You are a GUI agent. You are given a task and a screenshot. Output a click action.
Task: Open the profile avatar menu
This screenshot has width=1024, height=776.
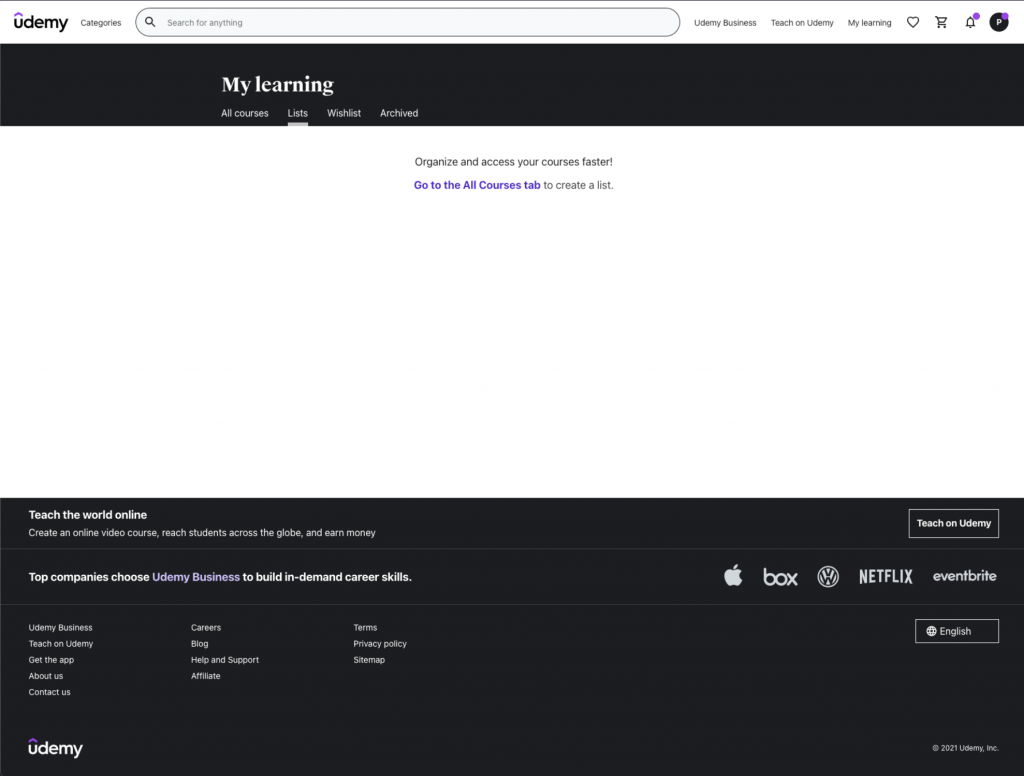(x=999, y=22)
